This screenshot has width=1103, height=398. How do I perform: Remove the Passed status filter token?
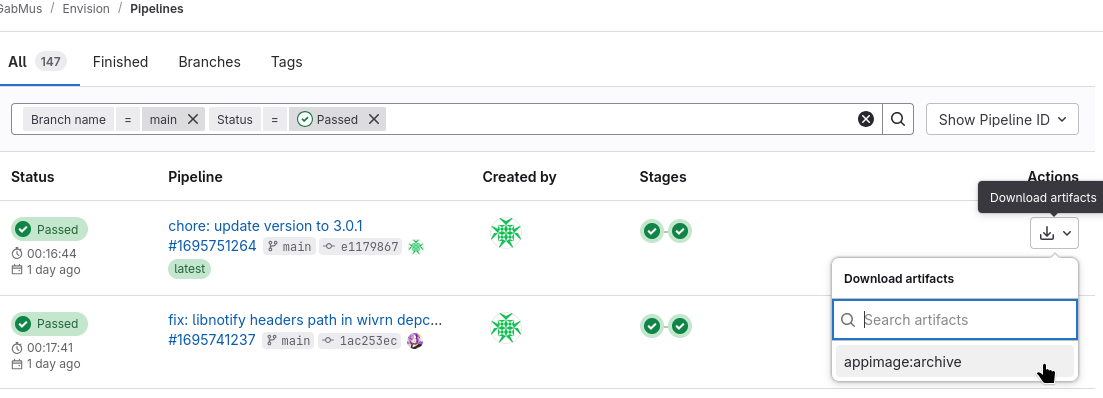tap(374, 120)
